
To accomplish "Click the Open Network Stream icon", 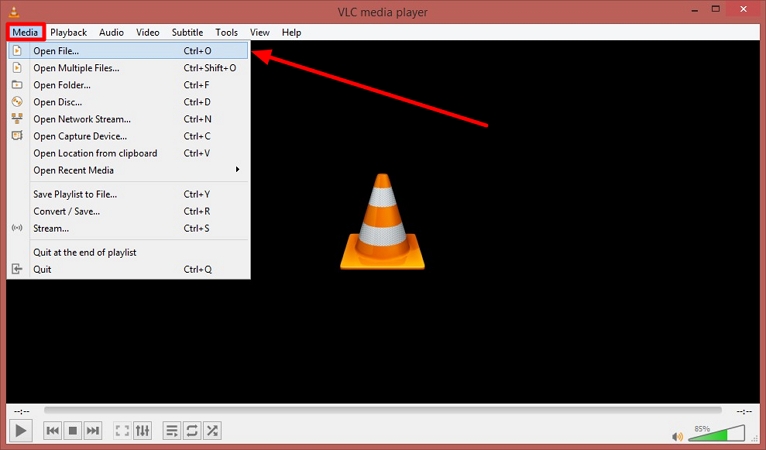I will coord(17,119).
